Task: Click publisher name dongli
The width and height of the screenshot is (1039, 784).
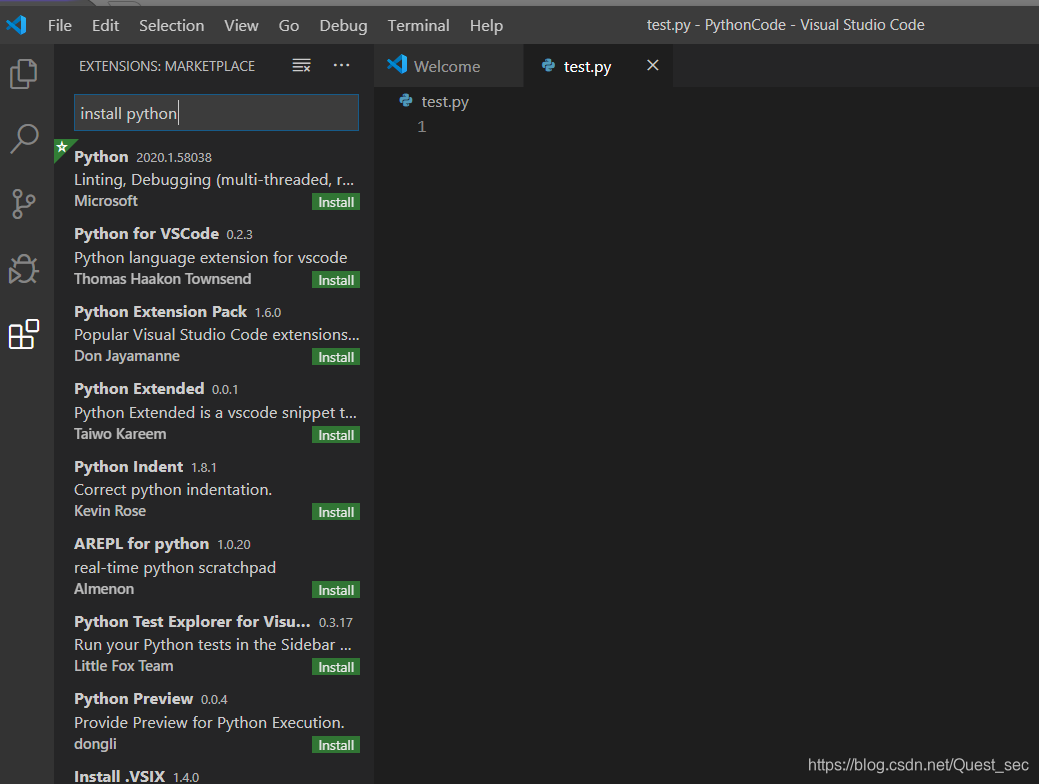Action: (x=95, y=744)
